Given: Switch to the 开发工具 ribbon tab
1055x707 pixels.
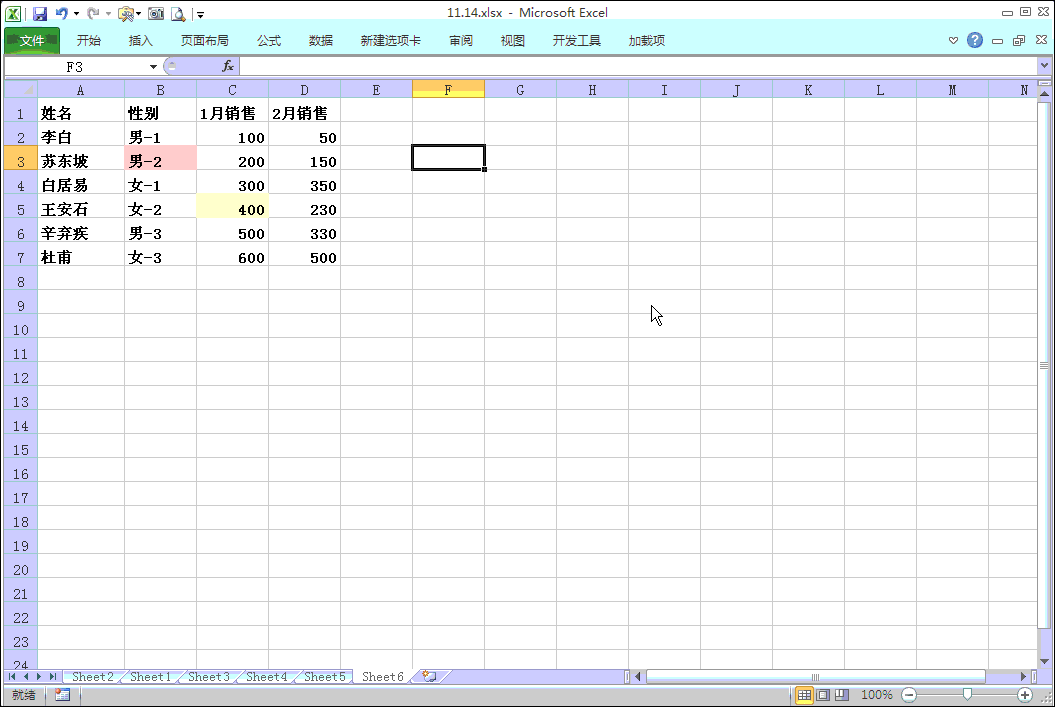Looking at the screenshot, I should [x=577, y=40].
